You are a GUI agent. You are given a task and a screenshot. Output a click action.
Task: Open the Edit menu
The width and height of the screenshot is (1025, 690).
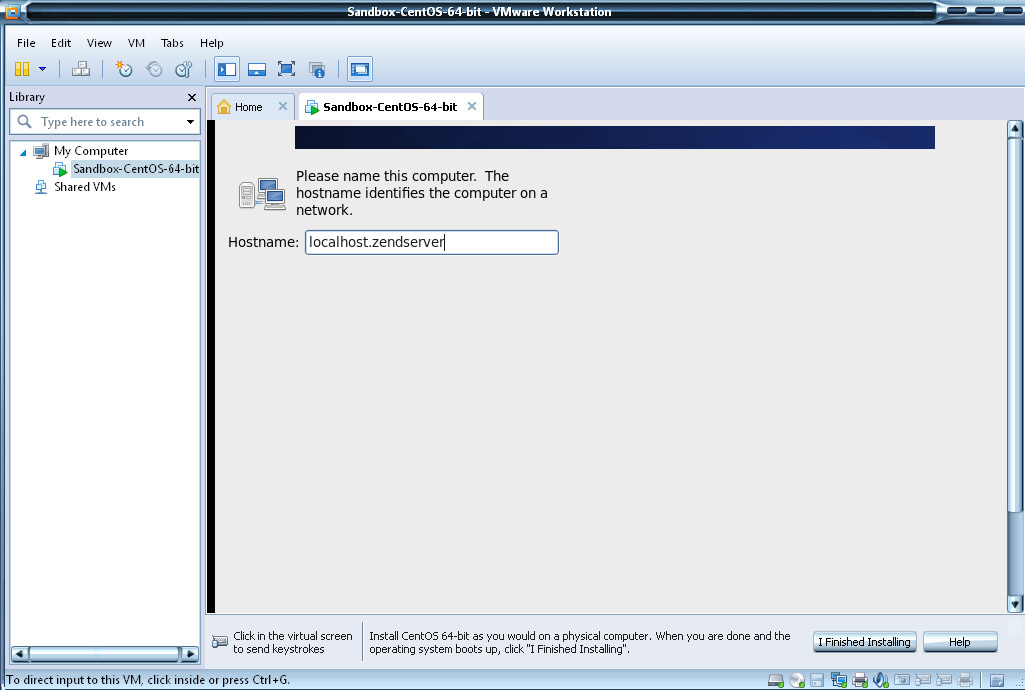coord(61,42)
